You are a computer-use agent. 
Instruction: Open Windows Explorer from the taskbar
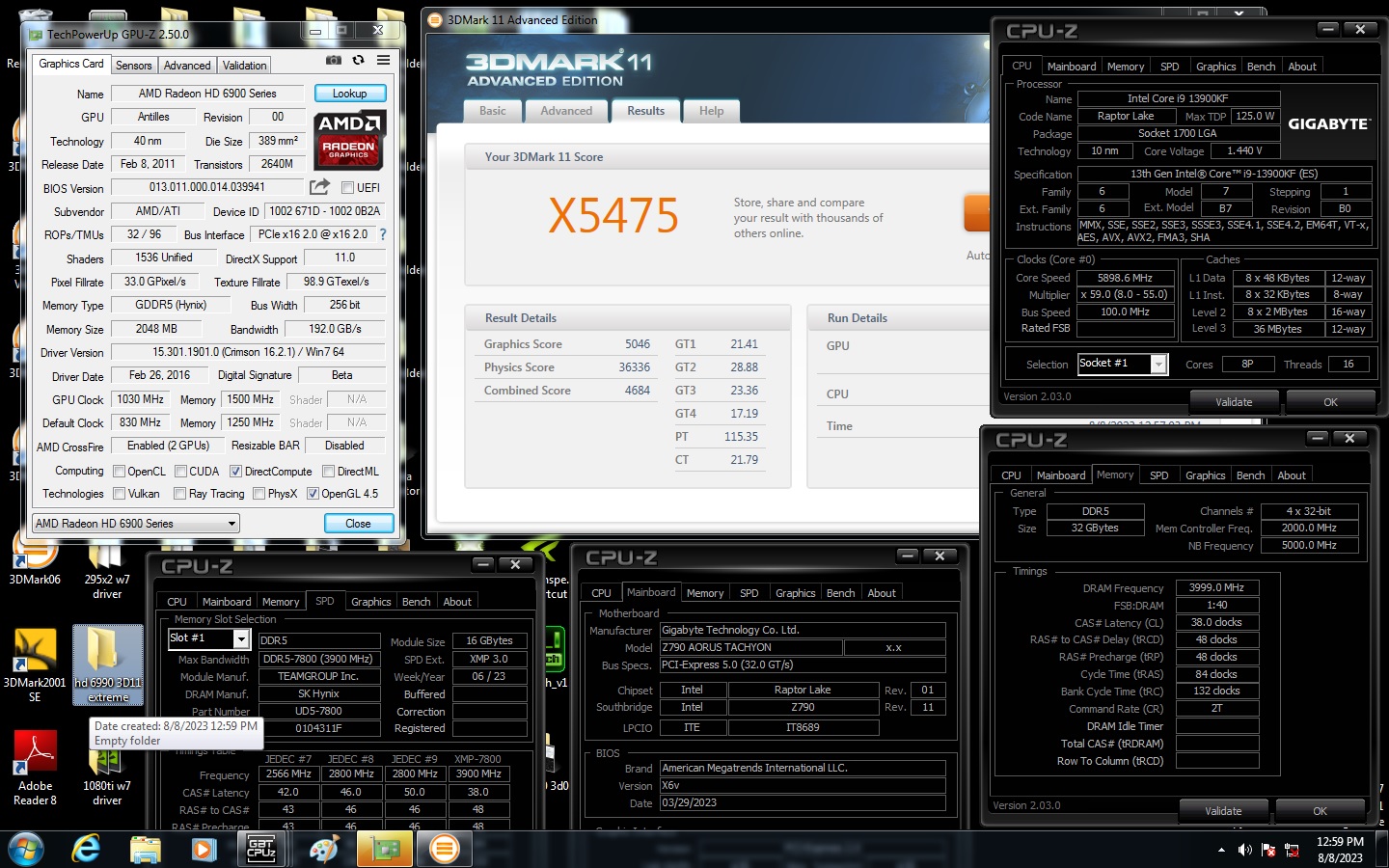point(145,850)
